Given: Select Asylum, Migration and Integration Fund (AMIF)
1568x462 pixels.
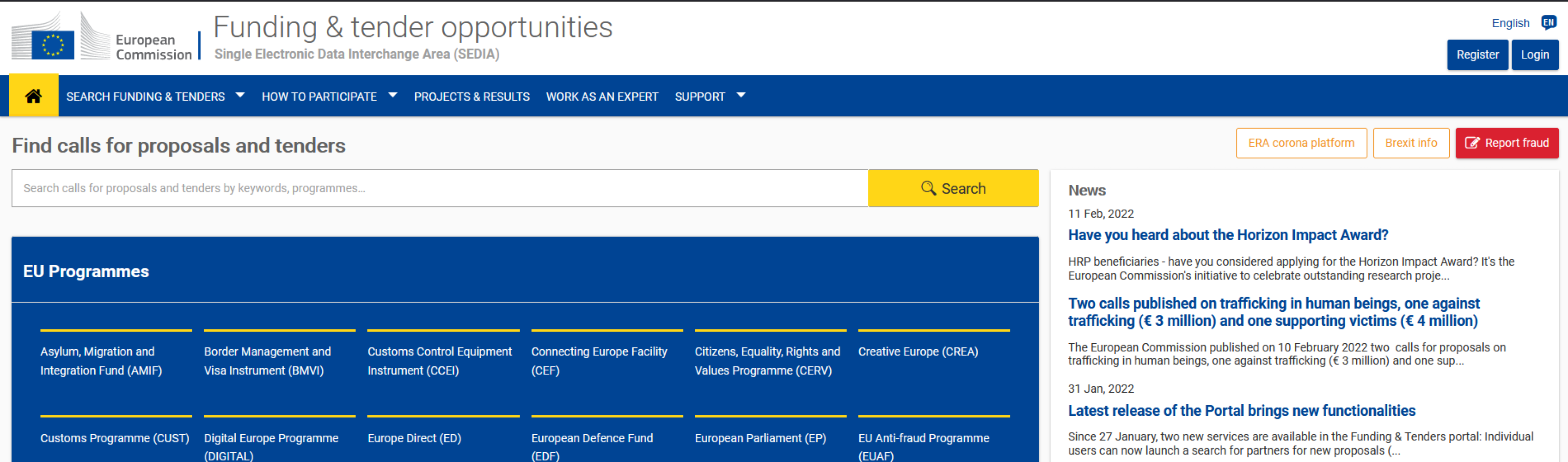Looking at the screenshot, I should (101, 360).
